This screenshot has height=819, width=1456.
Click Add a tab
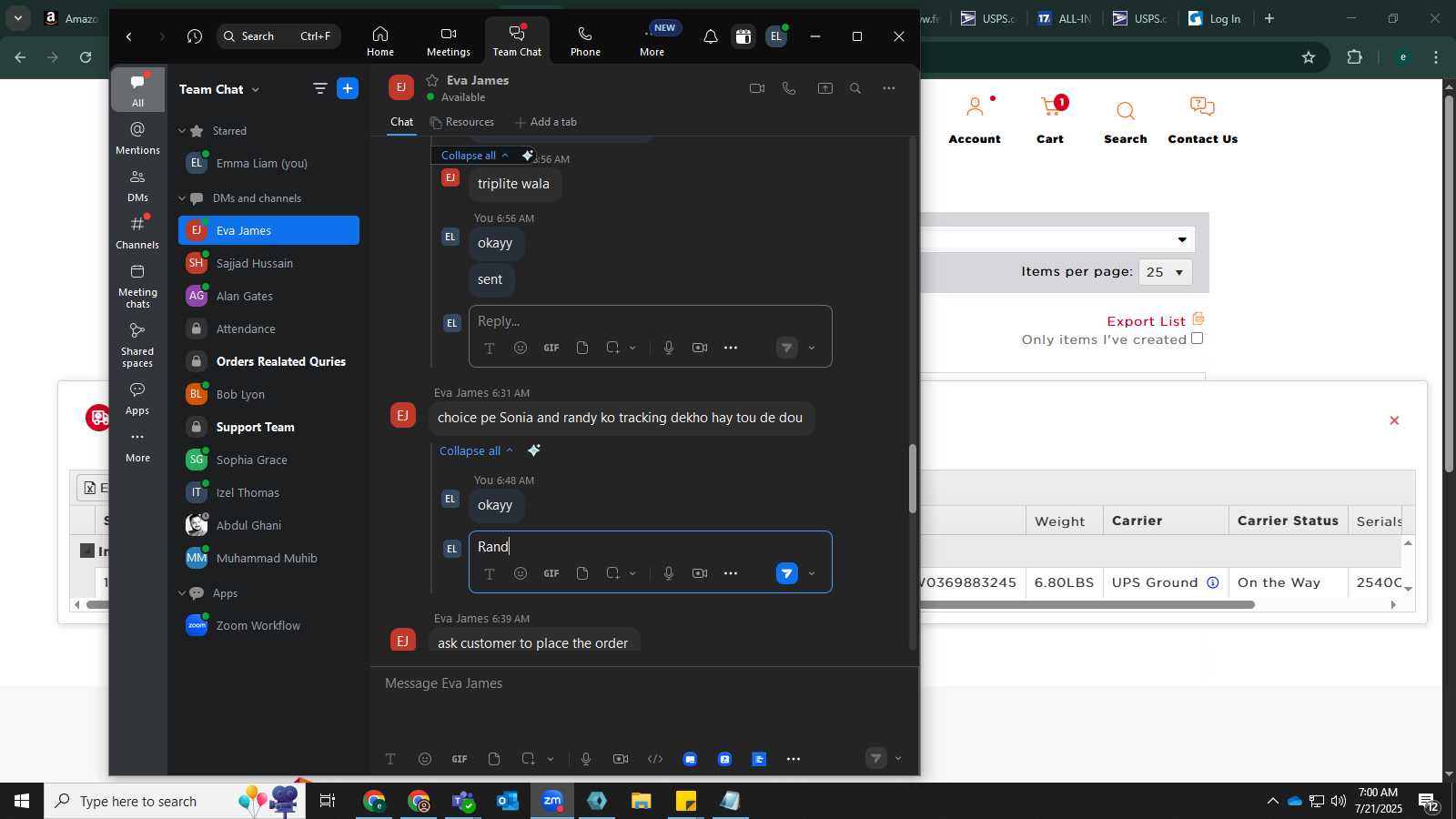coord(546,122)
